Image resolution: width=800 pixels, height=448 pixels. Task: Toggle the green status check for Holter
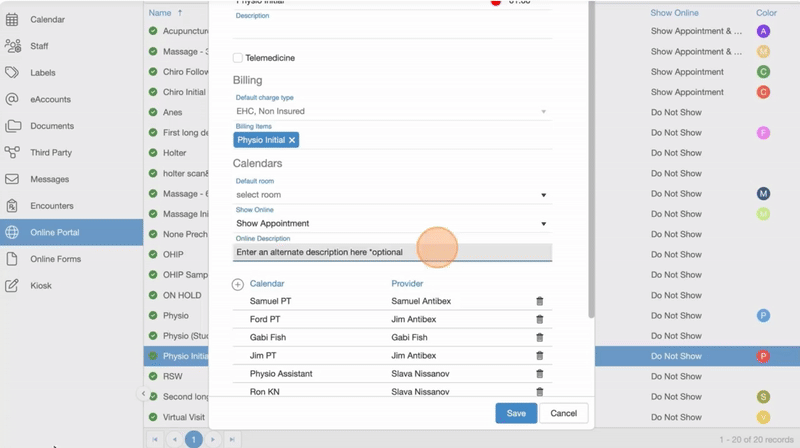click(153, 153)
